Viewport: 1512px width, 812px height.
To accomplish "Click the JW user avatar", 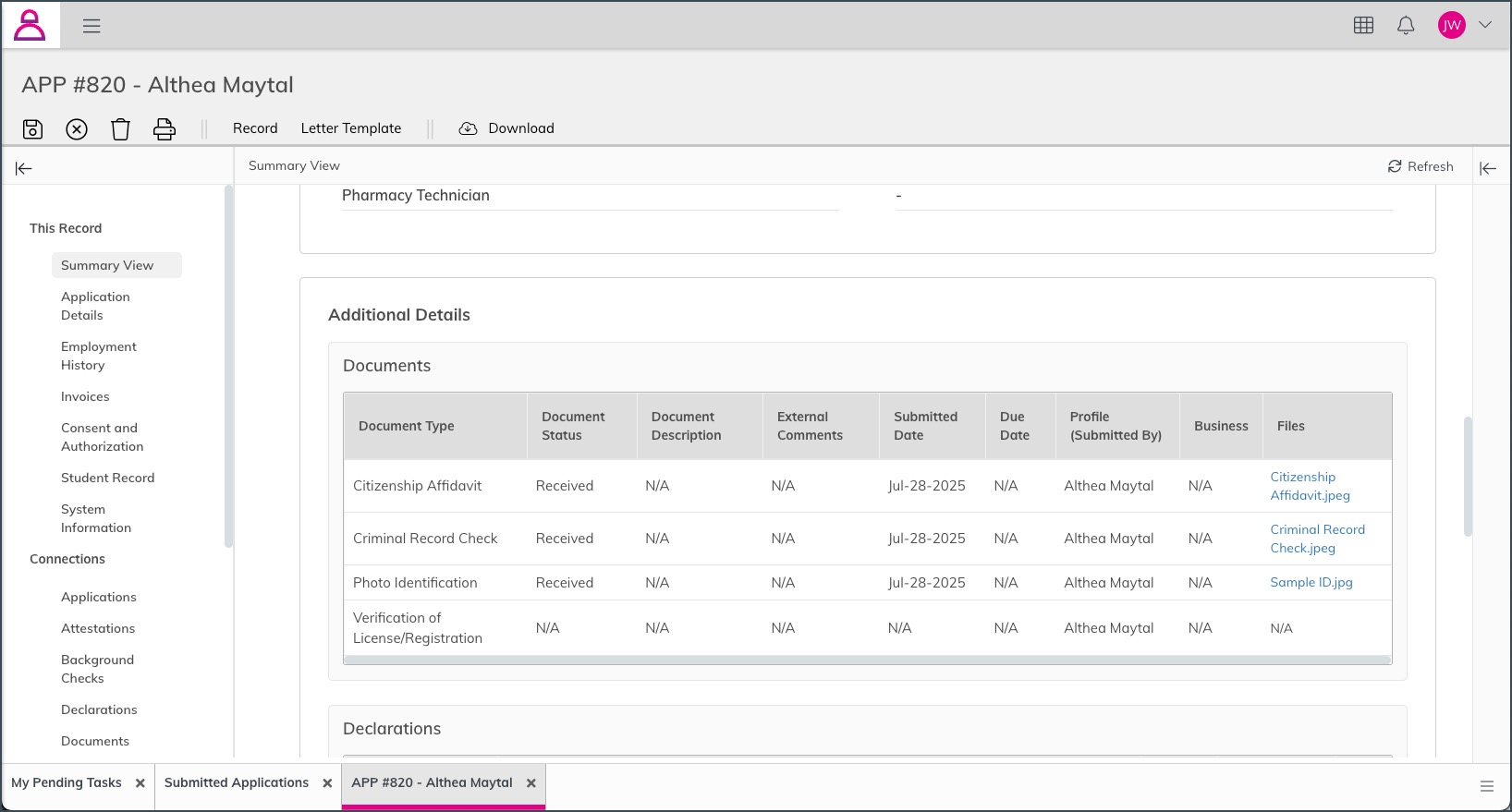I will (1452, 25).
